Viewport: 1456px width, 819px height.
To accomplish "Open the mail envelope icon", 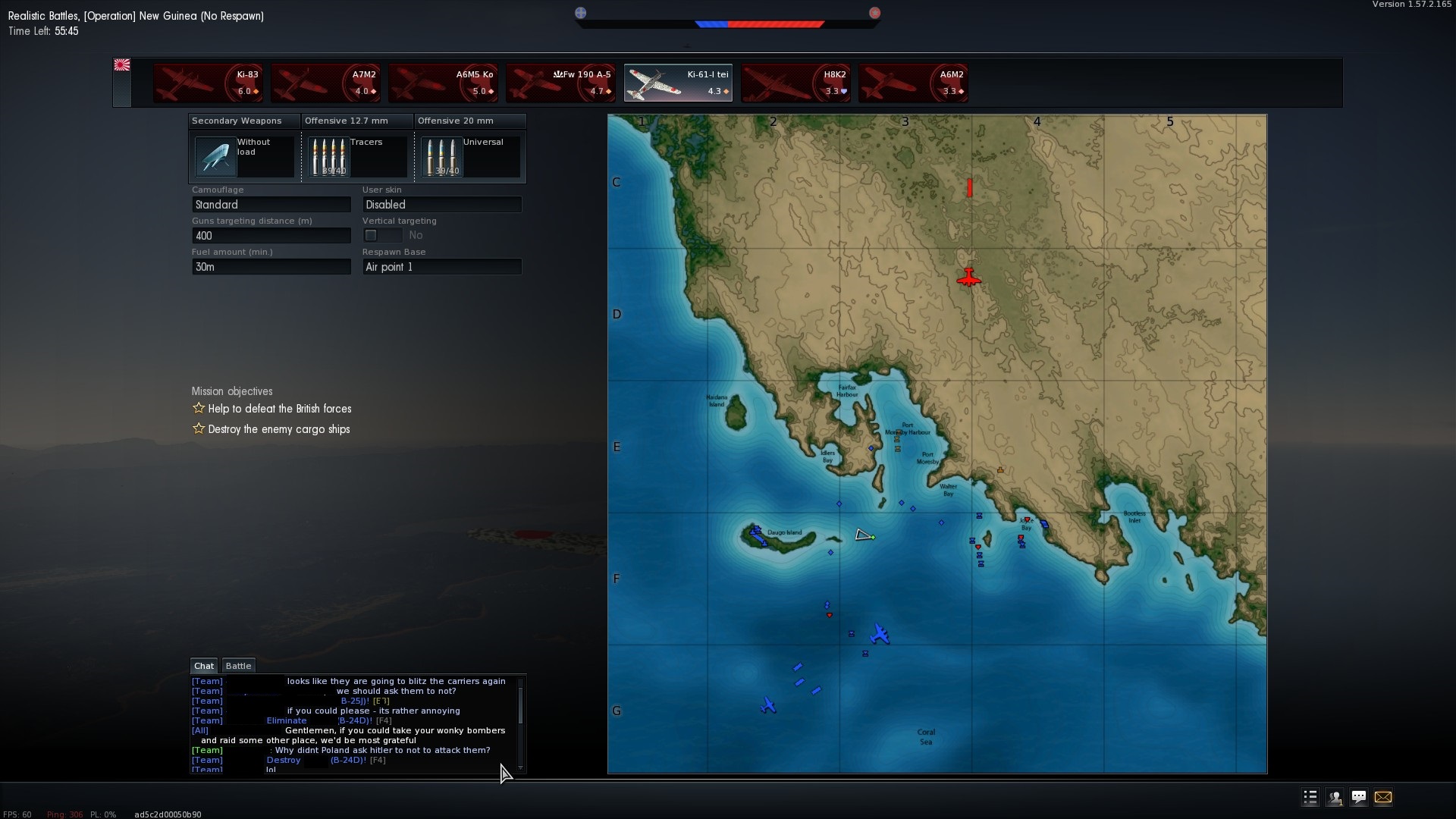I will click(1383, 797).
